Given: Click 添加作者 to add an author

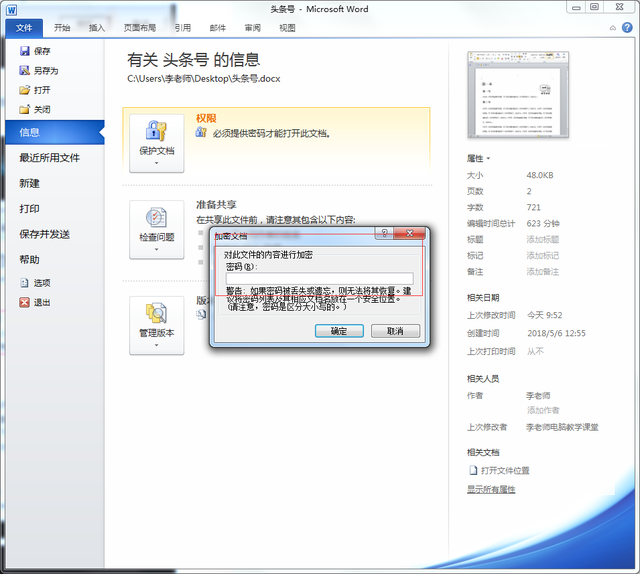Looking at the screenshot, I should click(x=543, y=410).
